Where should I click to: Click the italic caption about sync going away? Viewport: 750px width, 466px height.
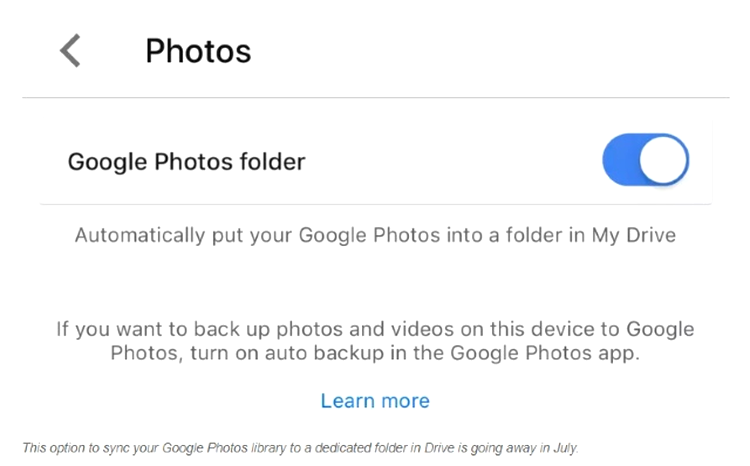tap(300, 448)
